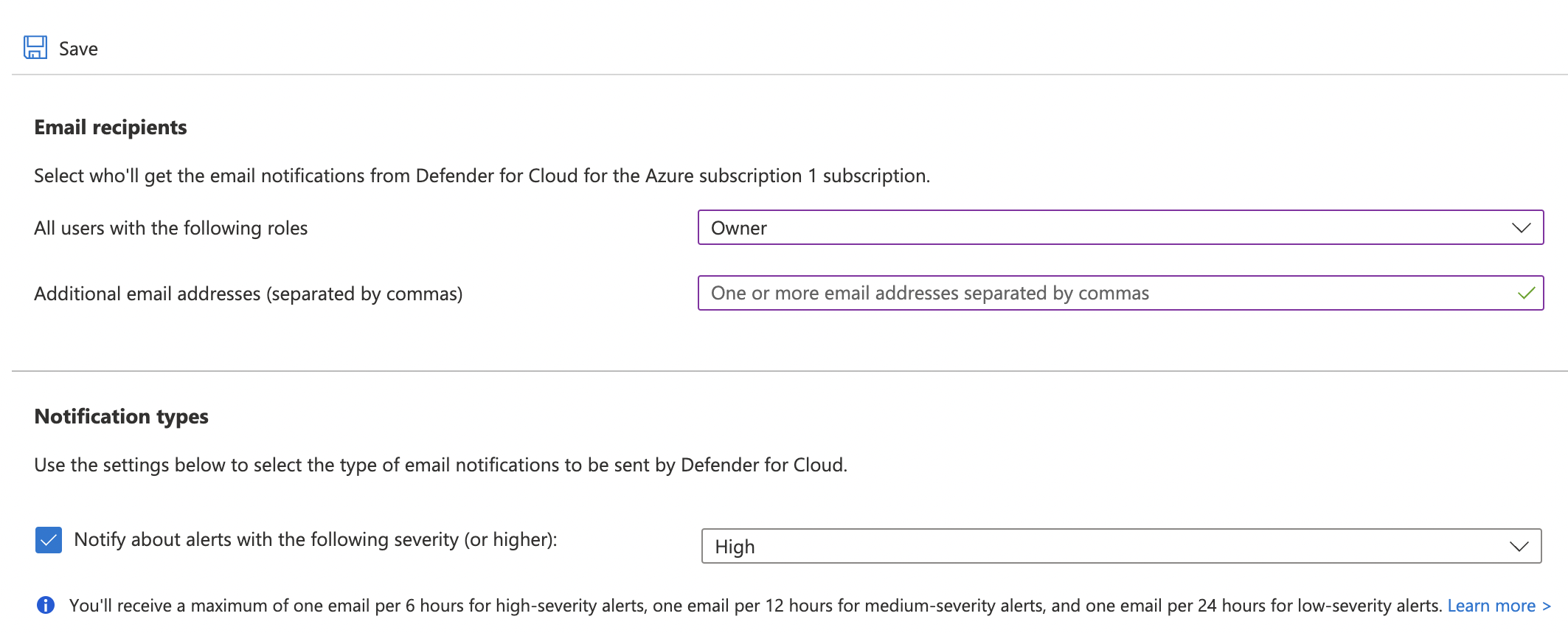Click the green validation checkmark icon
Screen dimensions: 1568x633
(1526, 293)
